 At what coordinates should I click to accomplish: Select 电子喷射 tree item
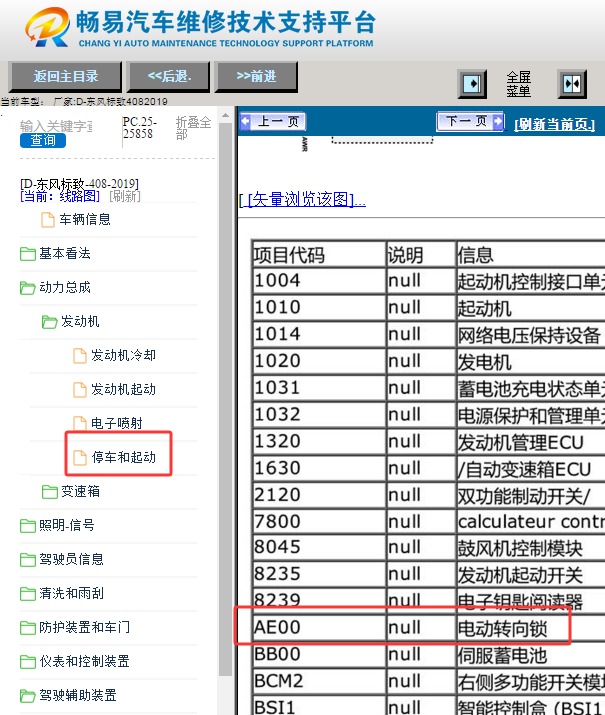point(117,423)
